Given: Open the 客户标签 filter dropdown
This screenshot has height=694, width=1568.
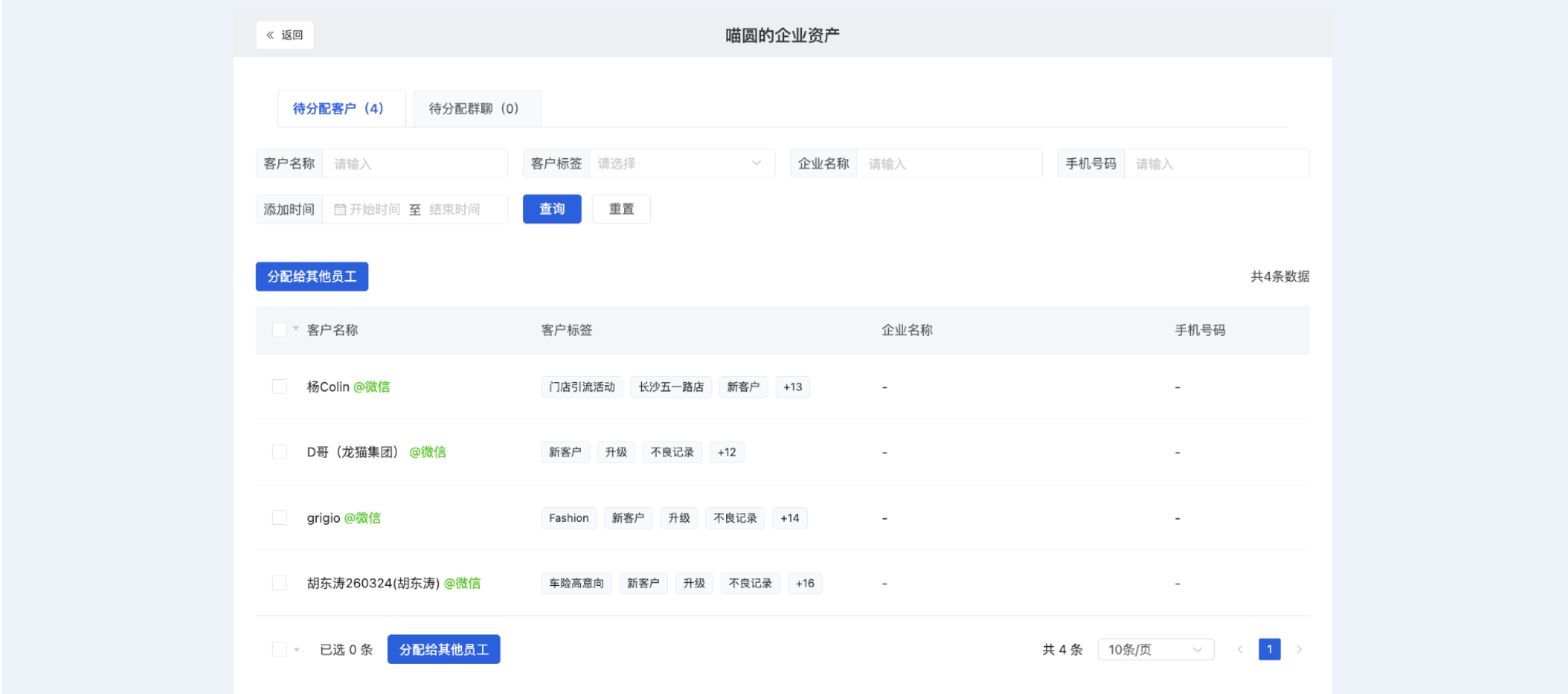Looking at the screenshot, I should pyautogui.click(x=682, y=164).
